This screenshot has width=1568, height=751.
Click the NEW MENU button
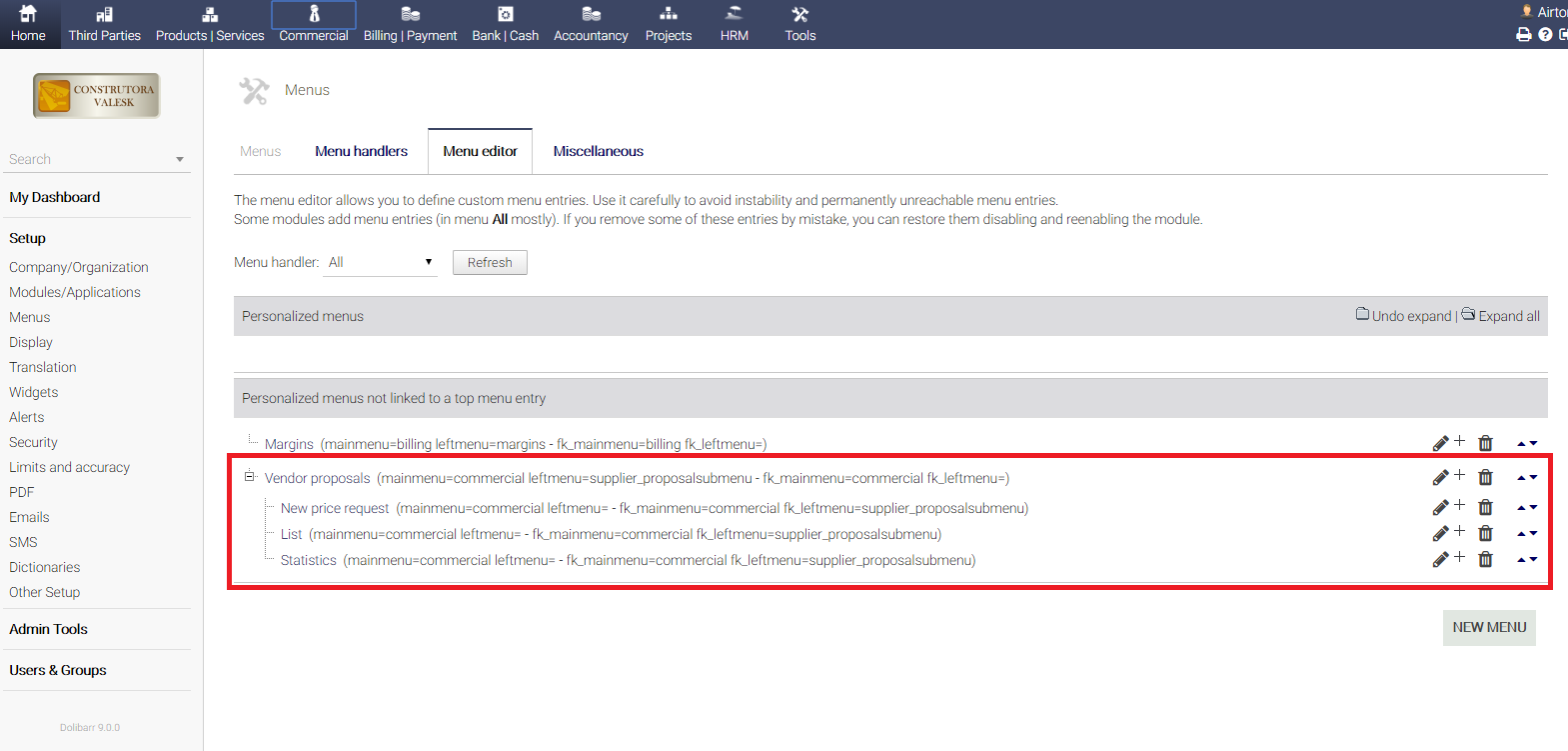pyautogui.click(x=1488, y=627)
